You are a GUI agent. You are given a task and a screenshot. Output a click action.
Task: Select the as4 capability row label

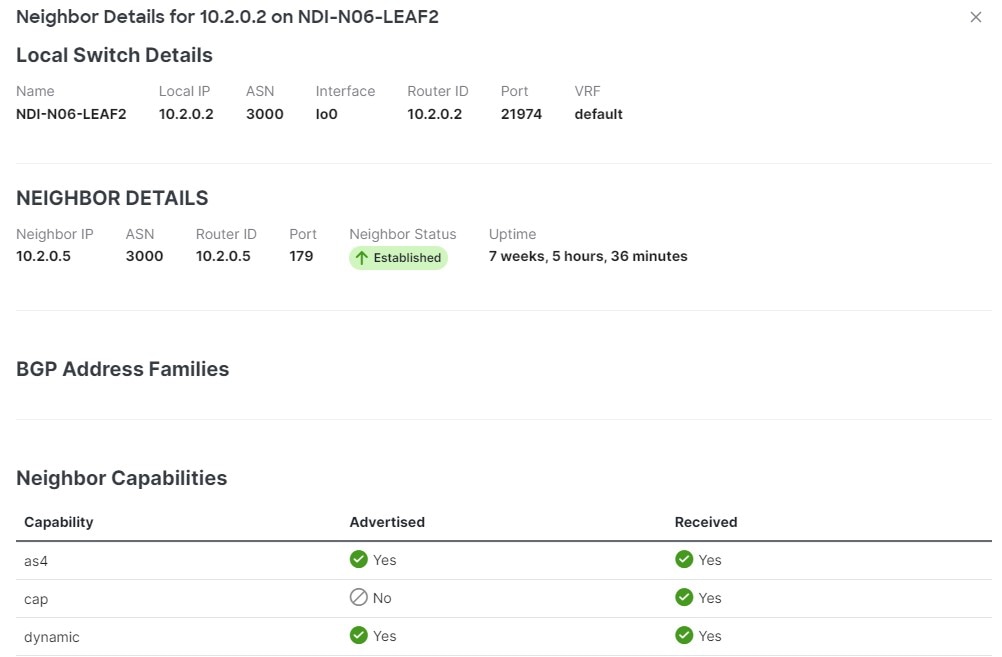click(36, 561)
